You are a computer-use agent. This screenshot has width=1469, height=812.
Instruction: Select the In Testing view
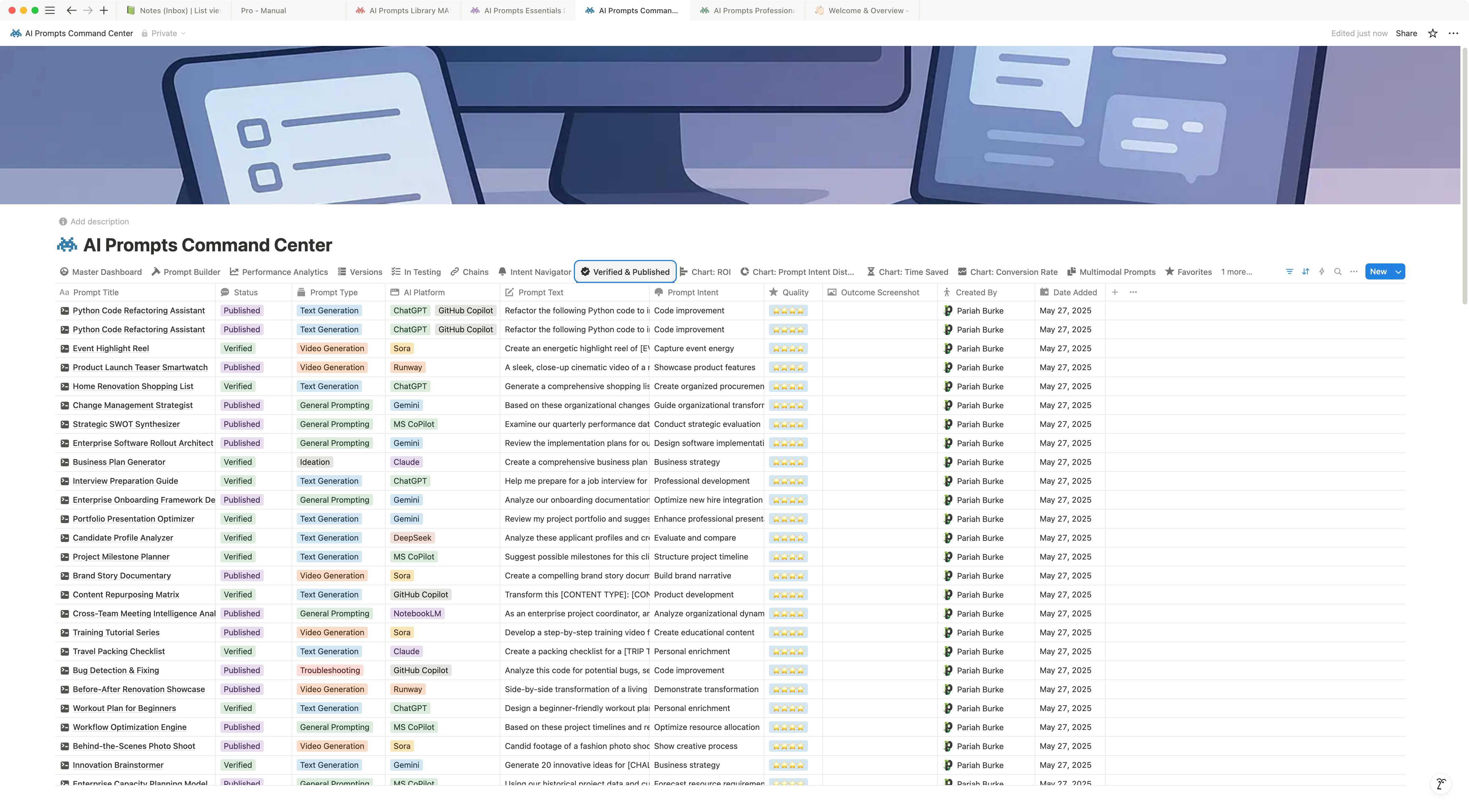coord(416,271)
